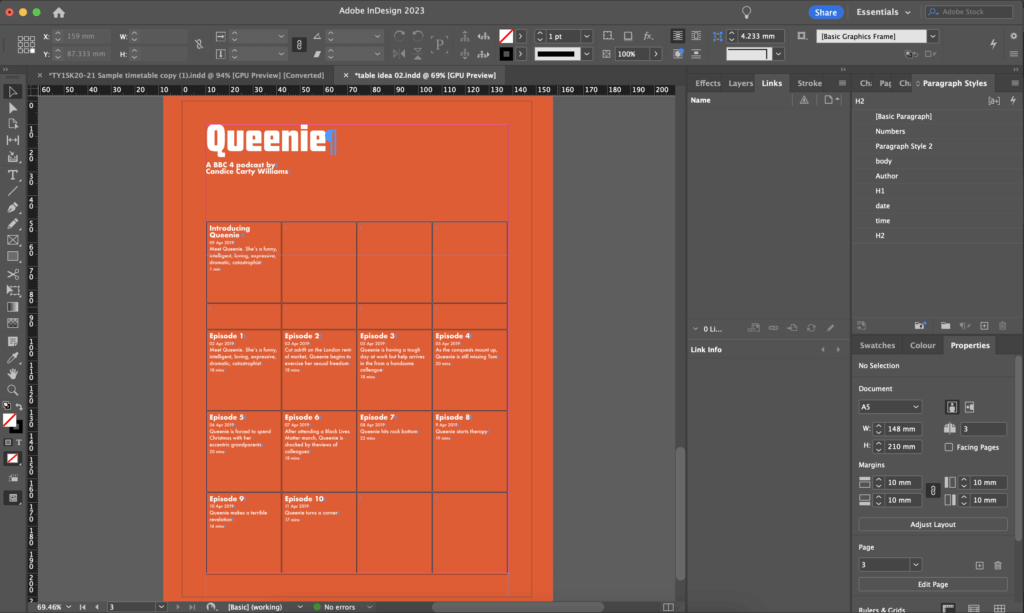Click the fill/stroke swatch in Tools panel
Screen dimensions: 1024x613
tap(12, 422)
